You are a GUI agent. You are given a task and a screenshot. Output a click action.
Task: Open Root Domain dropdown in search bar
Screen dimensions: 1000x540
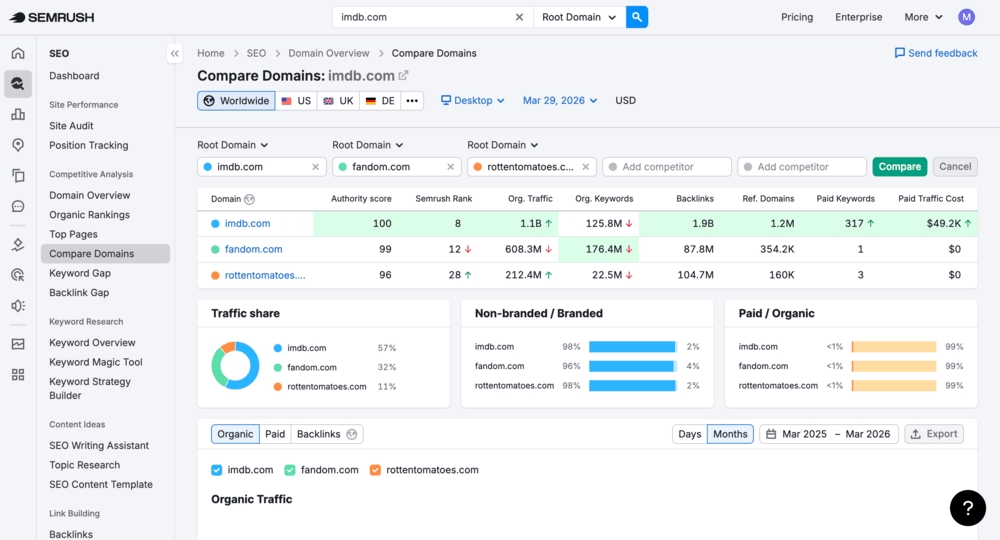[x=579, y=17]
